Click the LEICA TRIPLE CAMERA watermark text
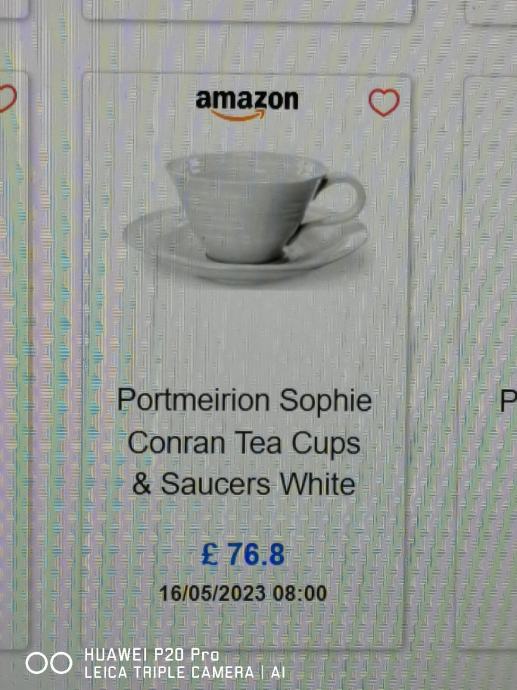Screen dimensions: 517x690 click(x=169, y=672)
